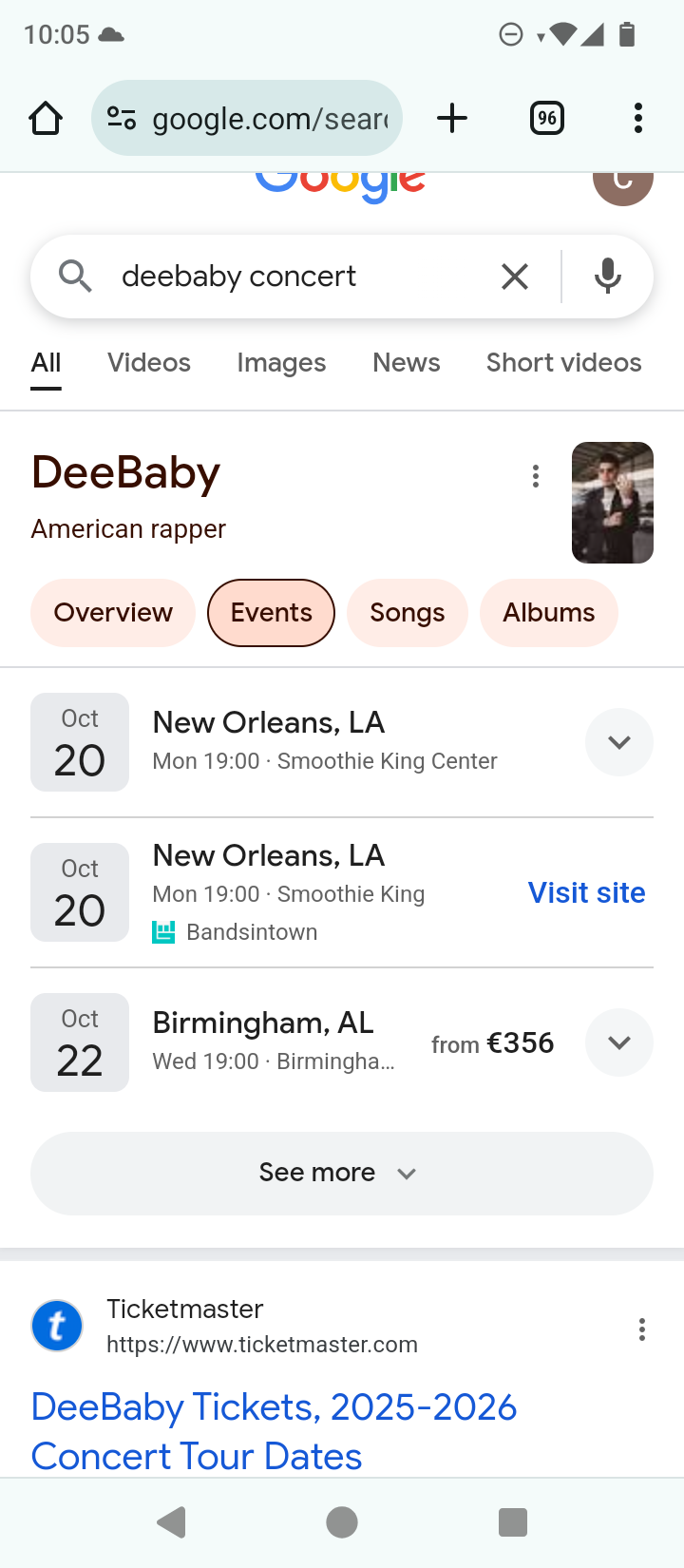This screenshot has width=684, height=1568.
Task: Expand the Birmingham, AL Oct 22 event
Action: [x=618, y=1042]
